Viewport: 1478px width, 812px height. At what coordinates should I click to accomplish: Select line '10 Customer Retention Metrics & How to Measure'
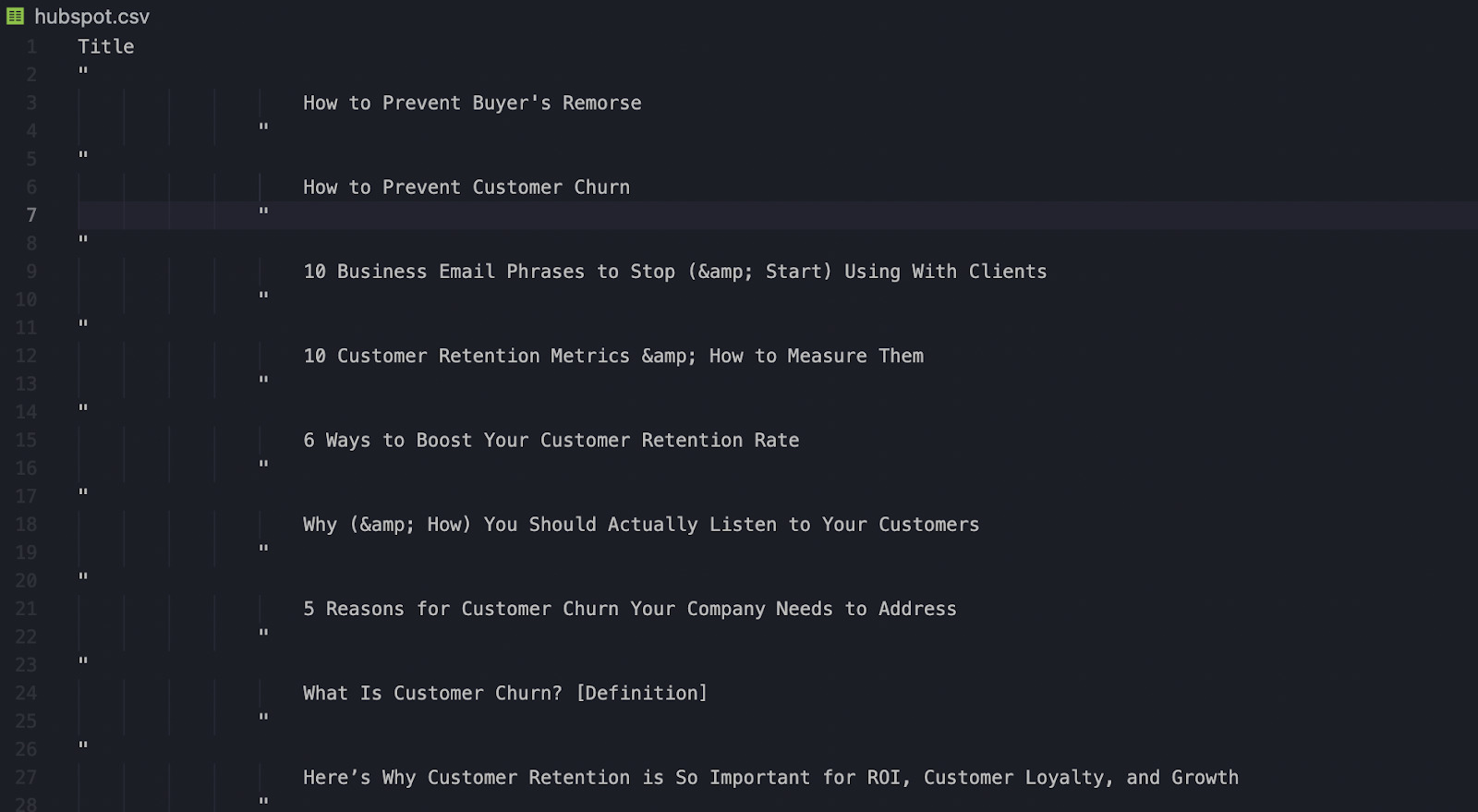coord(613,356)
